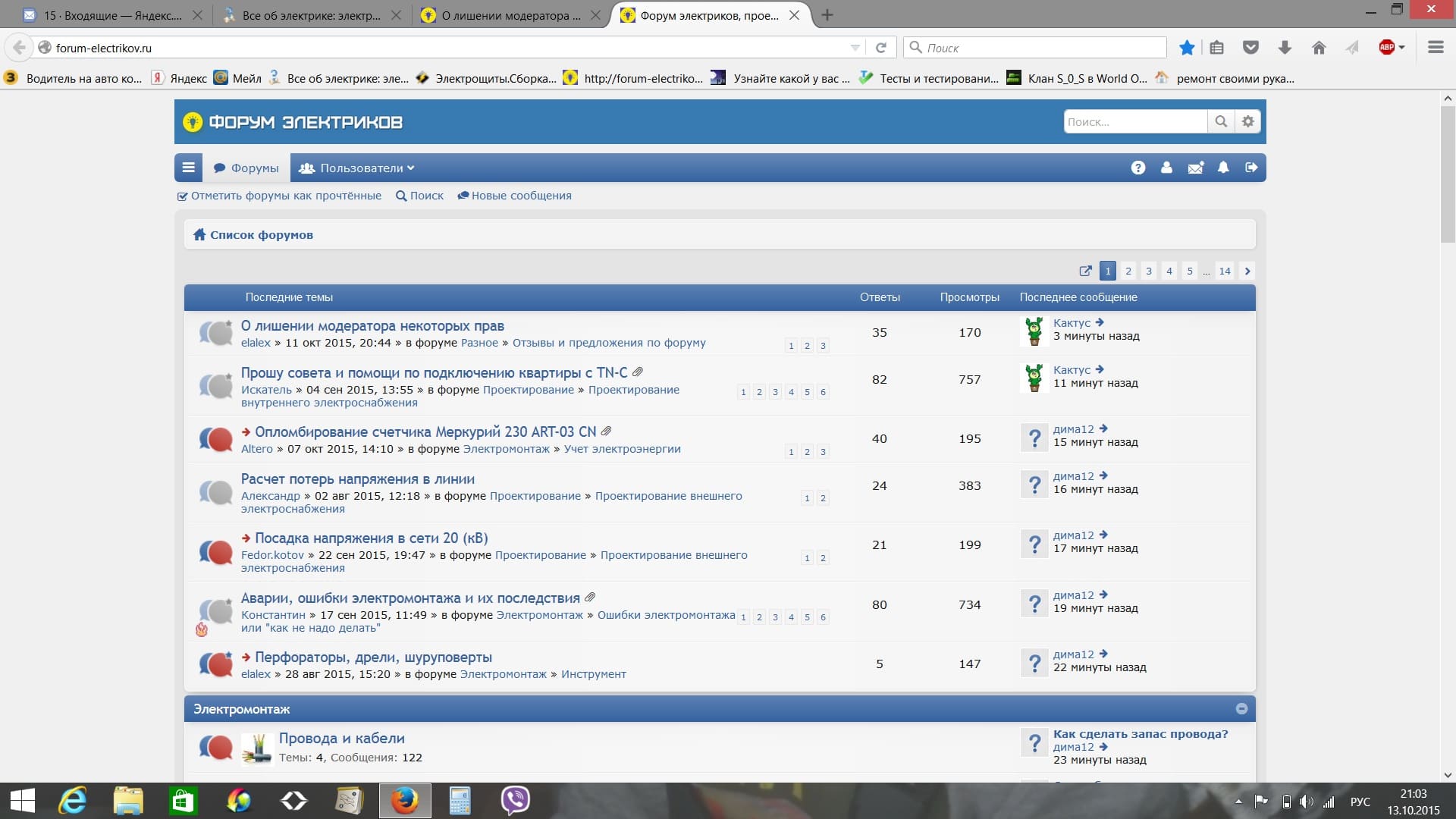
Task: Open topic О лишении модератора некоторых прав
Action: [x=372, y=325]
